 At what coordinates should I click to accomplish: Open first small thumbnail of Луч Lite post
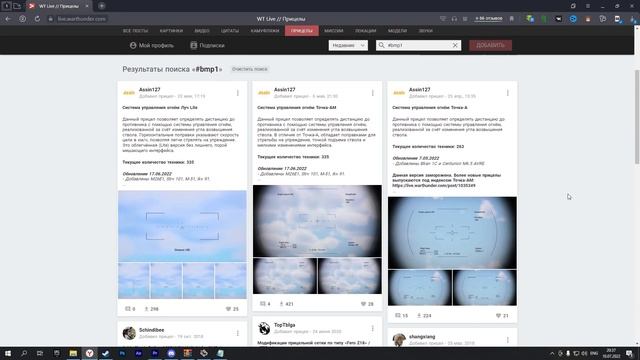[134, 281]
